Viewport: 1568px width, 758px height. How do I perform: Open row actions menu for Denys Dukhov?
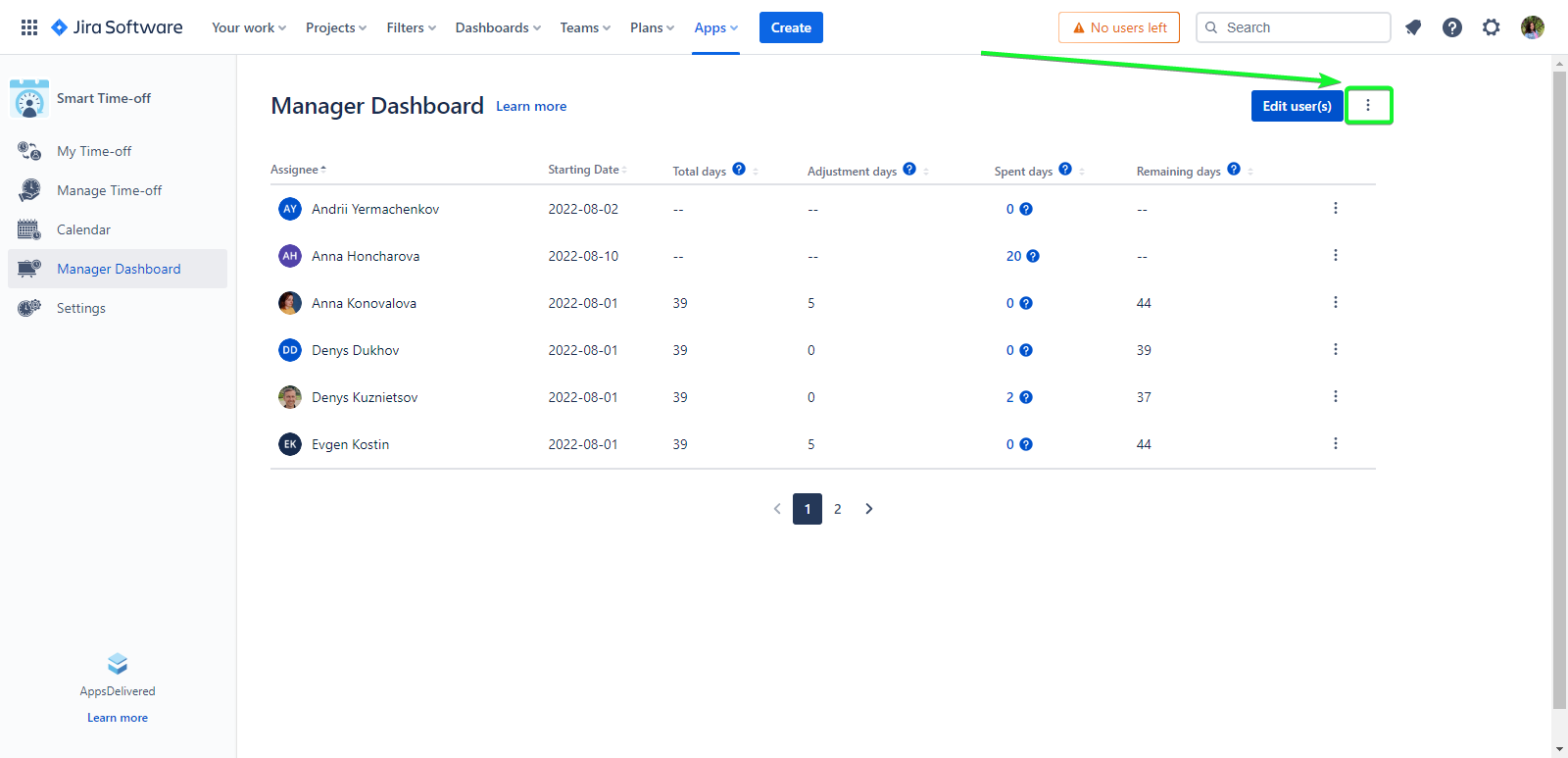pos(1335,350)
